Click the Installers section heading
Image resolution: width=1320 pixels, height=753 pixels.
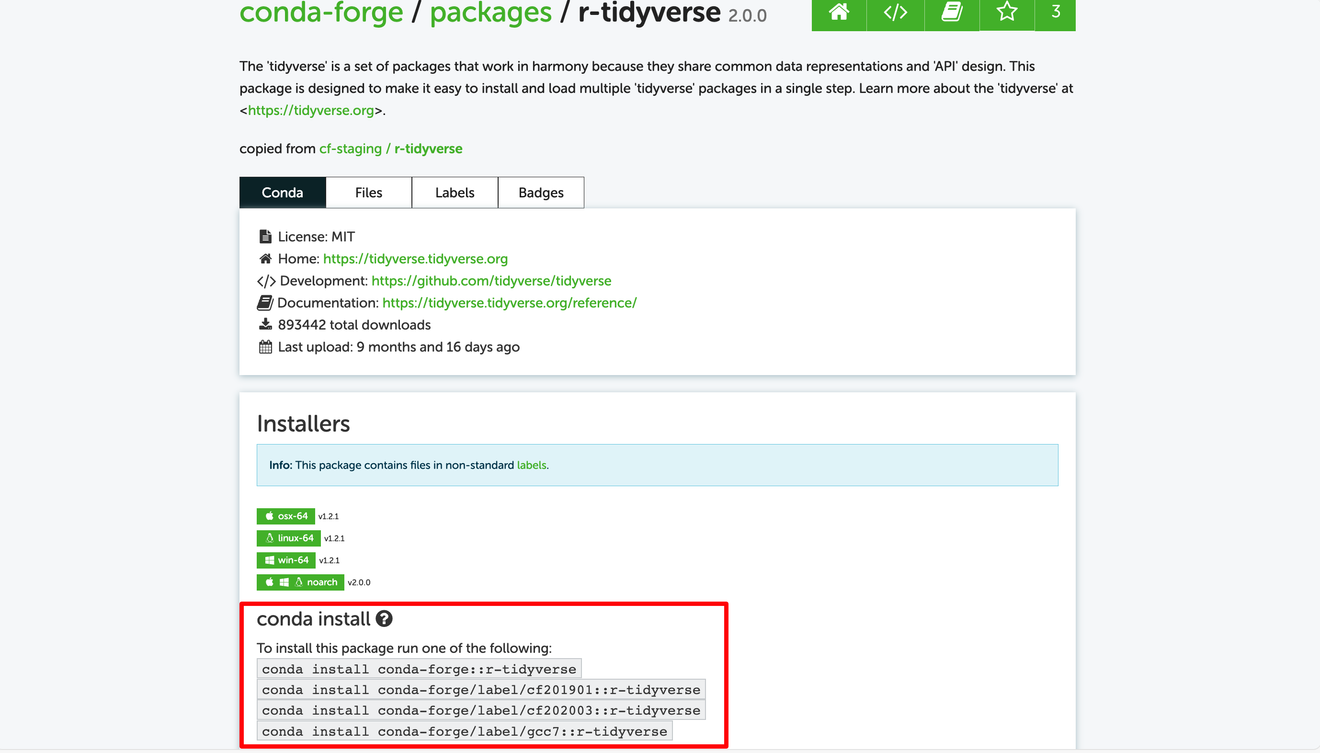(x=303, y=423)
